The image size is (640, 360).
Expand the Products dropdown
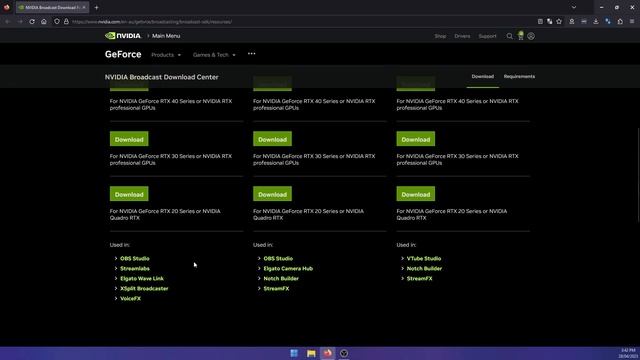pos(166,55)
